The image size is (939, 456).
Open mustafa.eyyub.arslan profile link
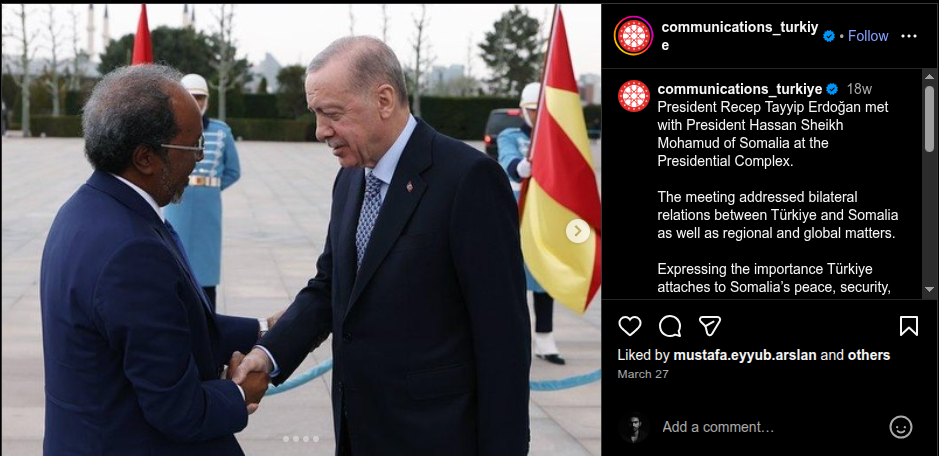[x=745, y=355]
